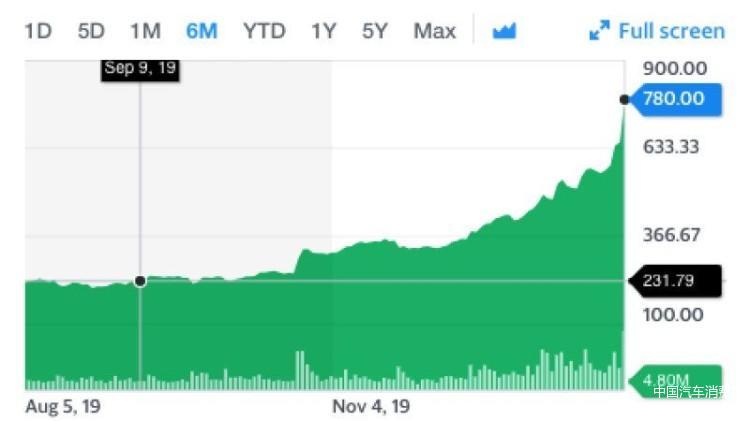Switch chart to 1Y range
750x421 pixels.
tap(324, 32)
